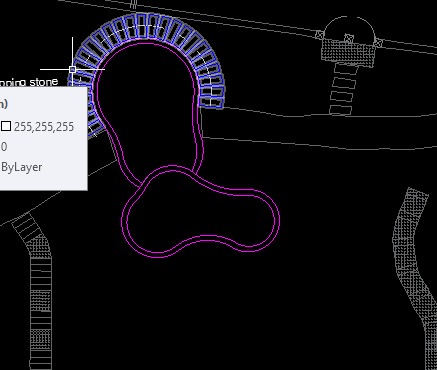Click the left crossed-square node on the semicircle

point(320,34)
